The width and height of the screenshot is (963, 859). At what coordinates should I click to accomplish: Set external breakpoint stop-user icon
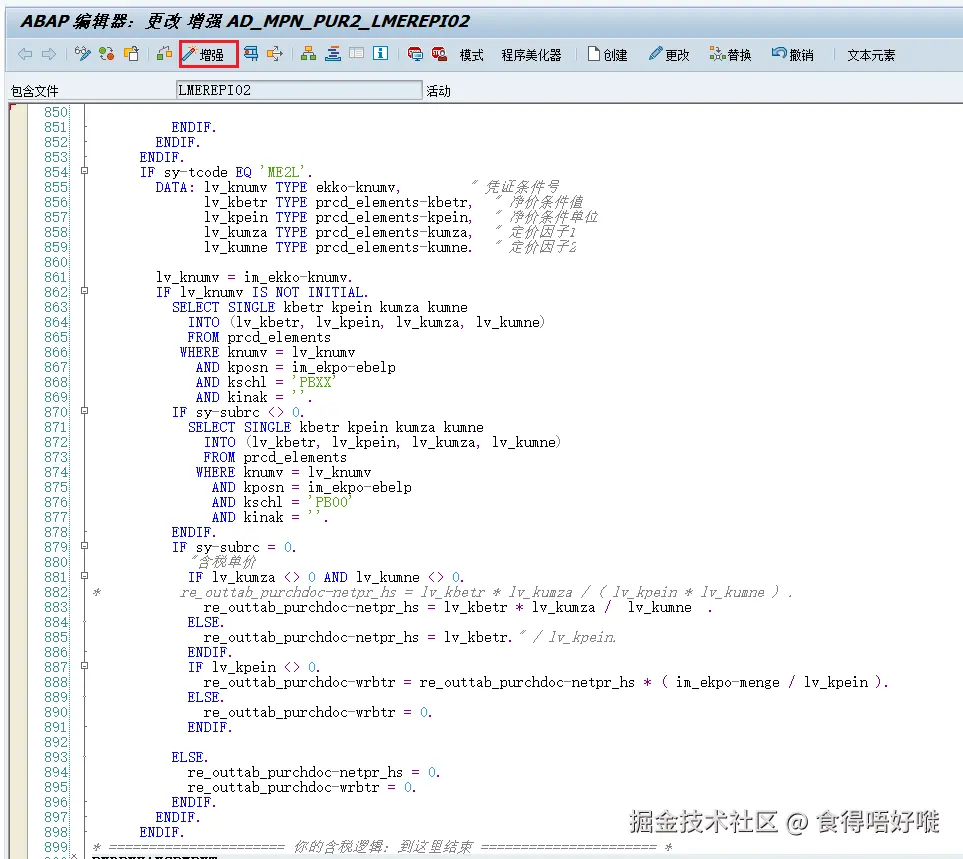pyautogui.click(x=439, y=54)
